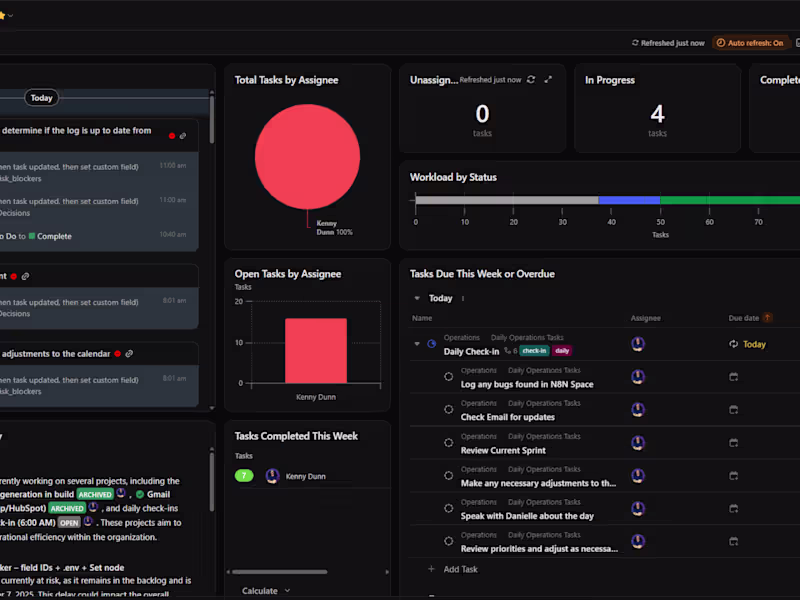Click the Kenny Dunn bar in Open Tasks chart
Viewport: 800px width, 600px height.
(316, 351)
